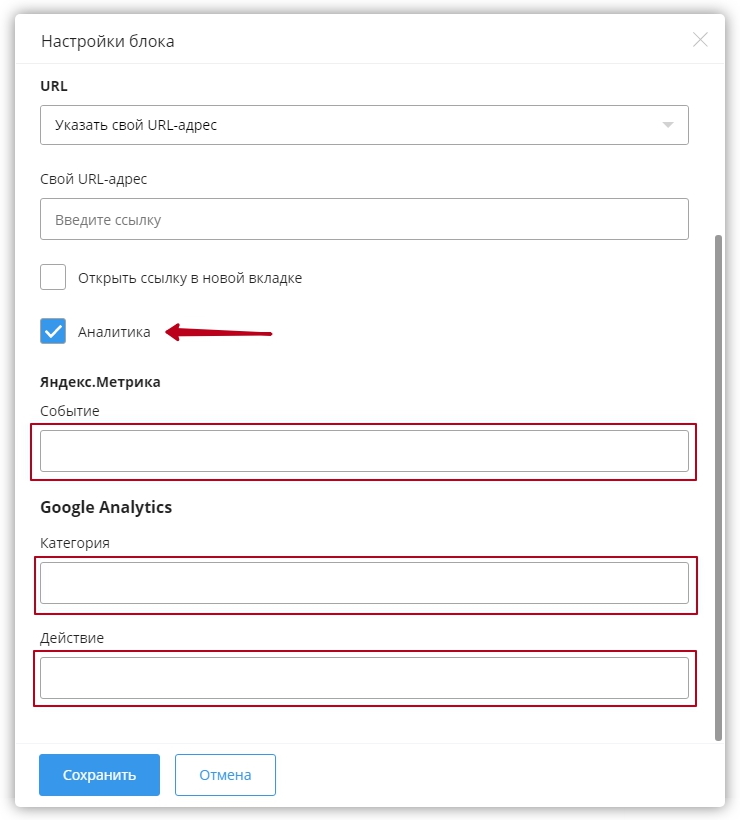Click the Свой URL-адрес field label

[94, 178]
